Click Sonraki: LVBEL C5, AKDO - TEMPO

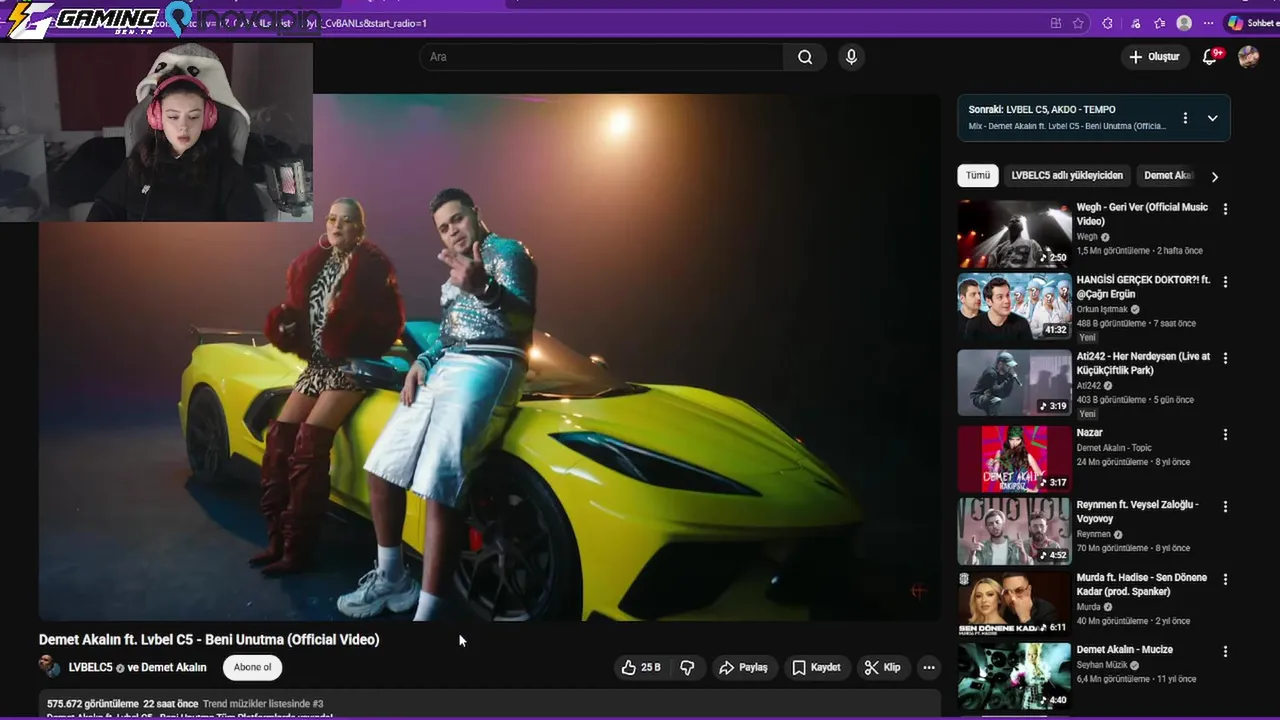tap(1042, 109)
